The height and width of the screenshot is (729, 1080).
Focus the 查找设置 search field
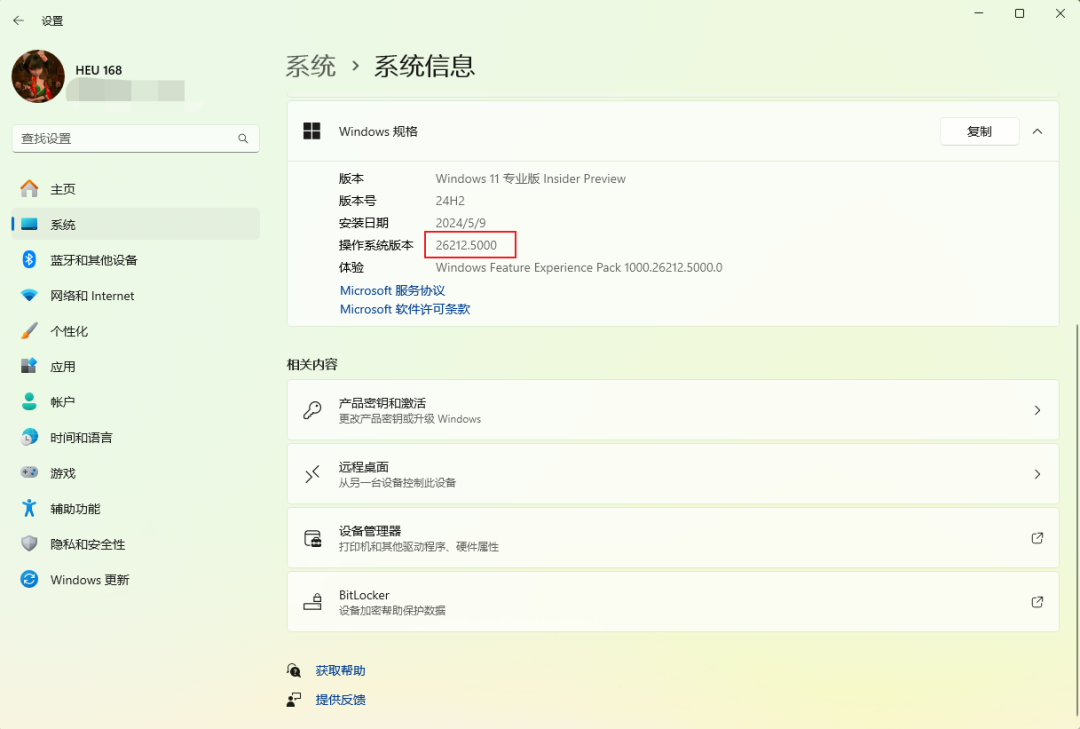click(x=136, y=138)
